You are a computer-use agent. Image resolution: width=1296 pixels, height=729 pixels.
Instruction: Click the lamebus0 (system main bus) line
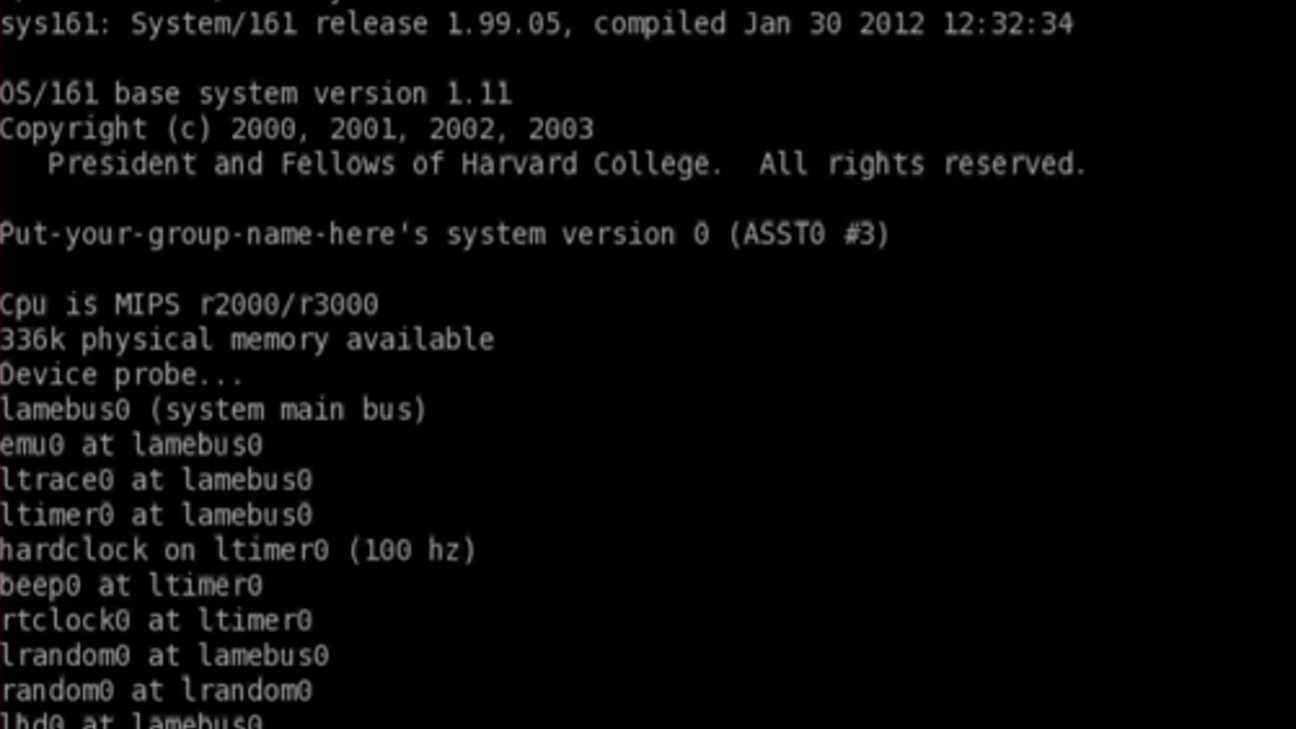(213, 410)
